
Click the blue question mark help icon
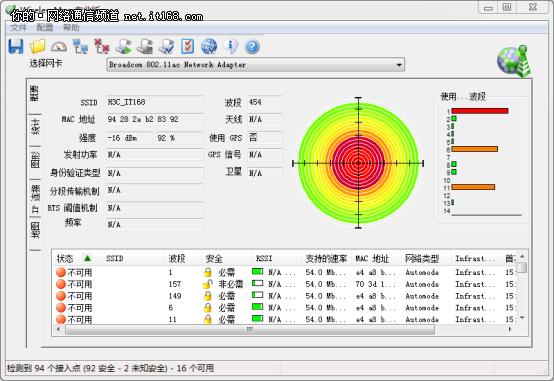tap(252, 47)
